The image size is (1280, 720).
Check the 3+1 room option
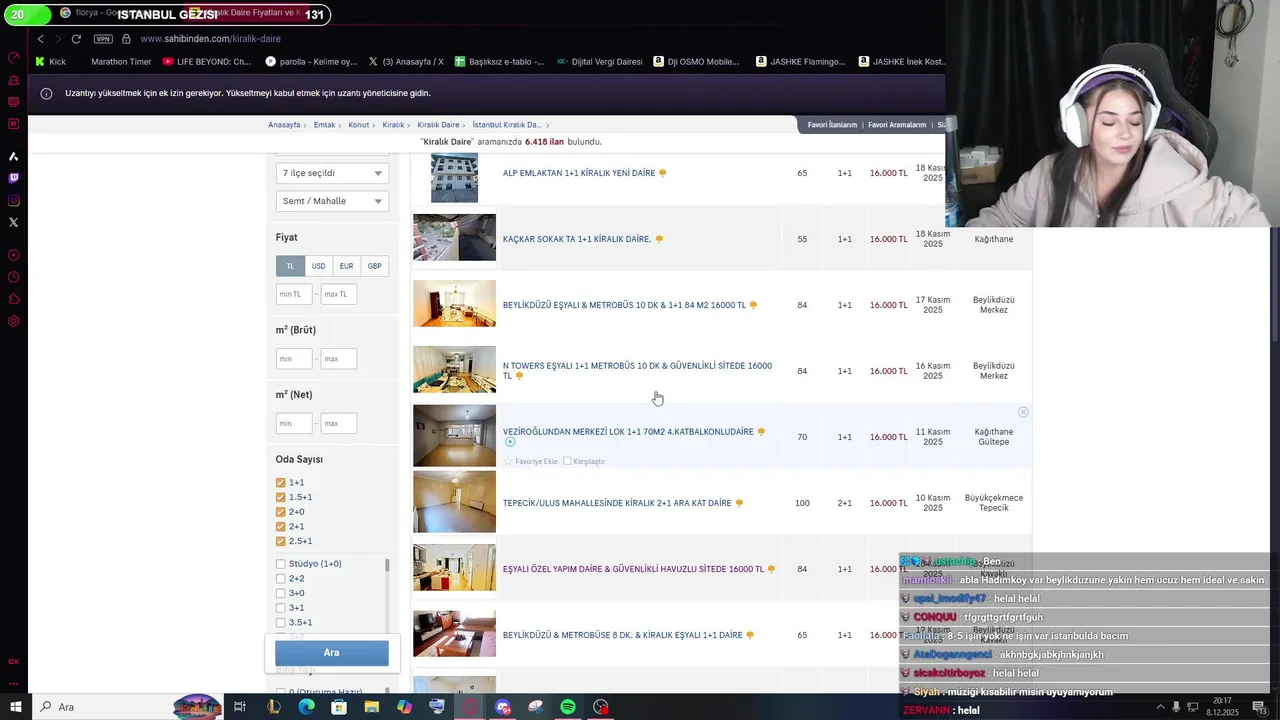[281, 608]
